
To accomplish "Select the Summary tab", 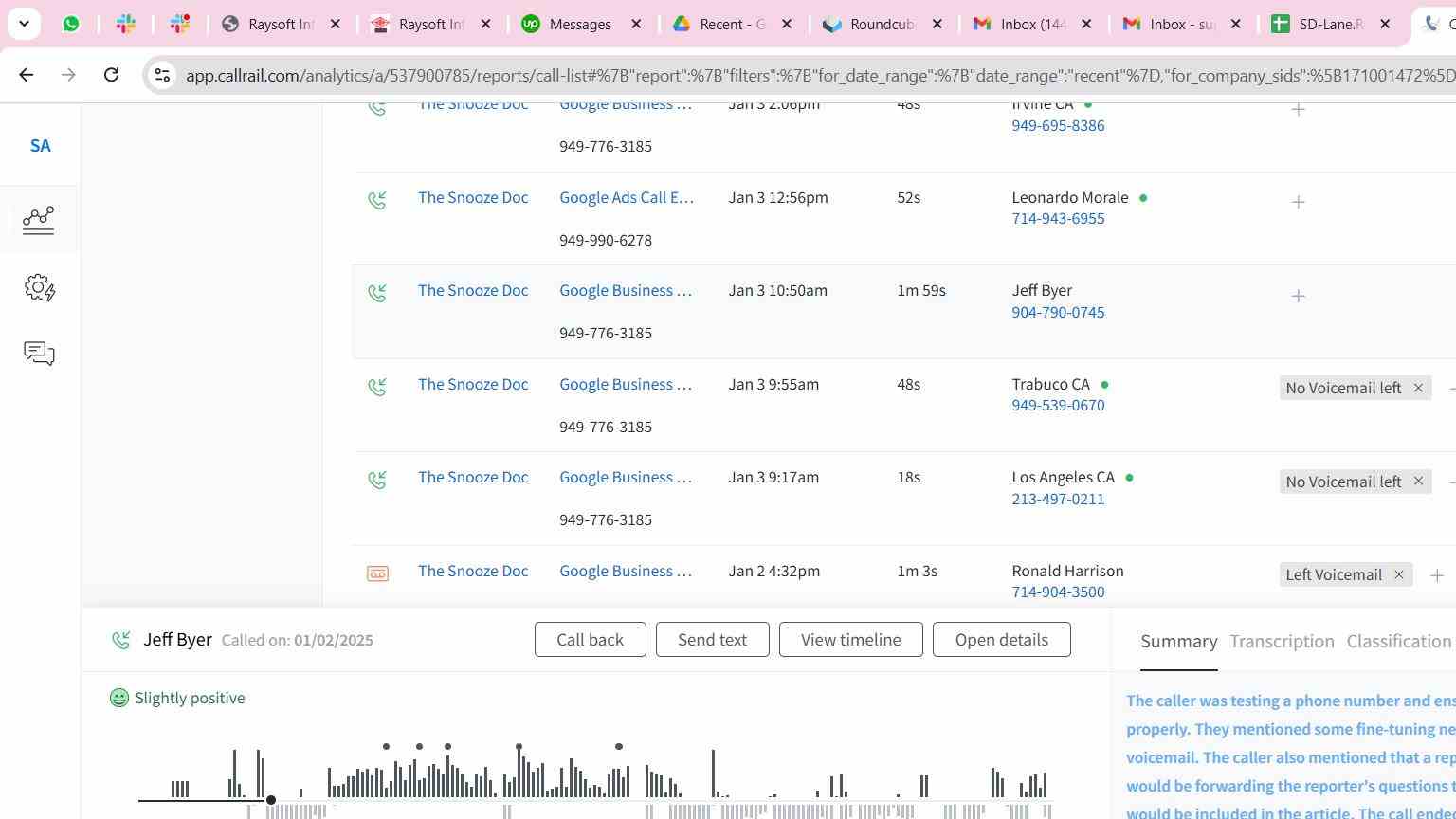I will coord(1178,642).
